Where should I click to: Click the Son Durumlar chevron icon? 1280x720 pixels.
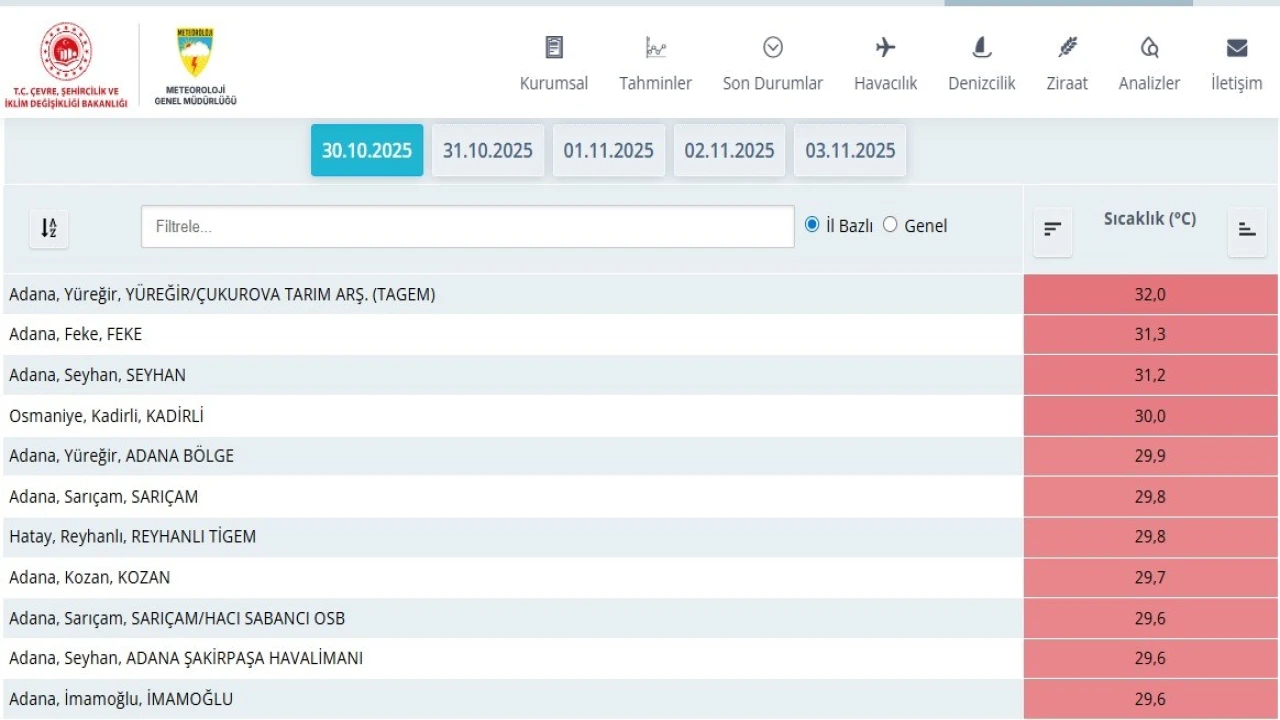click(x=772, y=48)
